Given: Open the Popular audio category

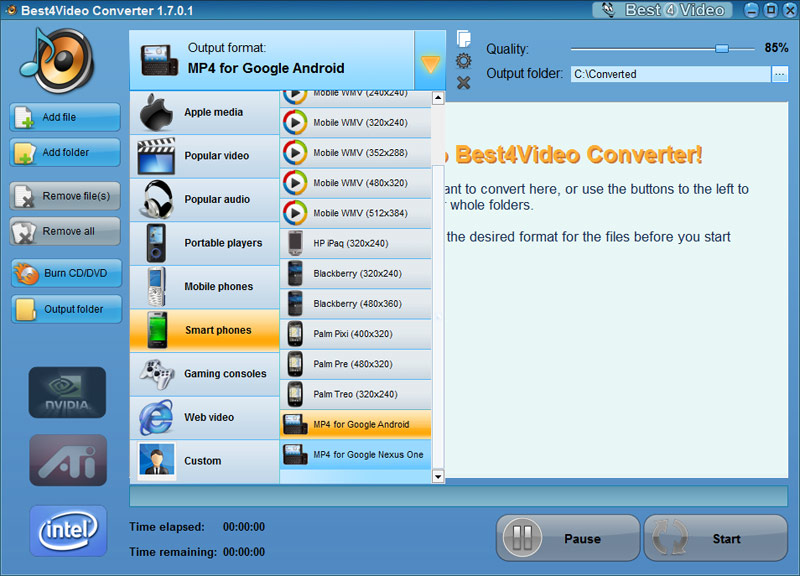Looking at the screenshot, I should (x=205, y=199).
